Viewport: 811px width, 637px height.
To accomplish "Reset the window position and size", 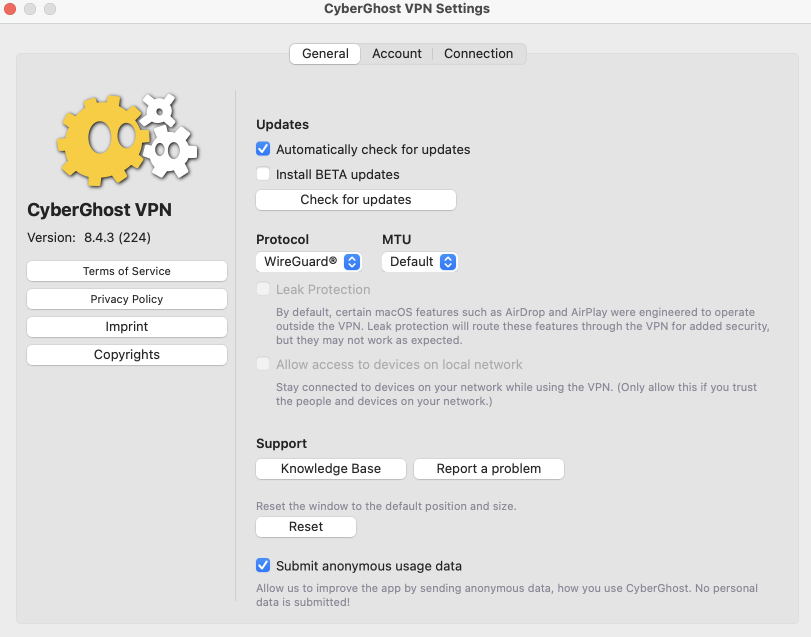I will (x=305, y=527).
